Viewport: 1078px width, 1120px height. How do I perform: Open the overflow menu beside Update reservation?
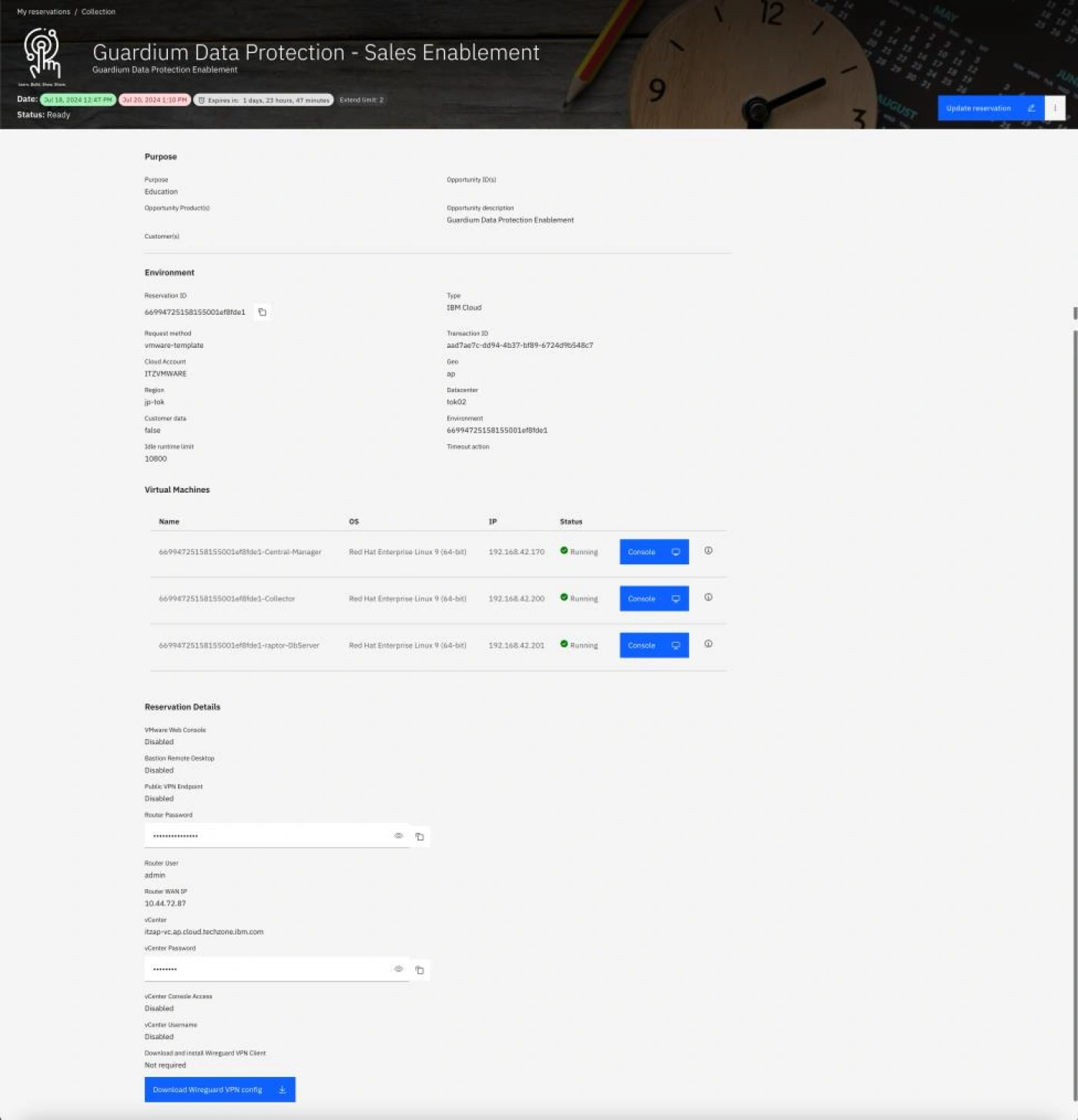click(x=1055, y=108)
